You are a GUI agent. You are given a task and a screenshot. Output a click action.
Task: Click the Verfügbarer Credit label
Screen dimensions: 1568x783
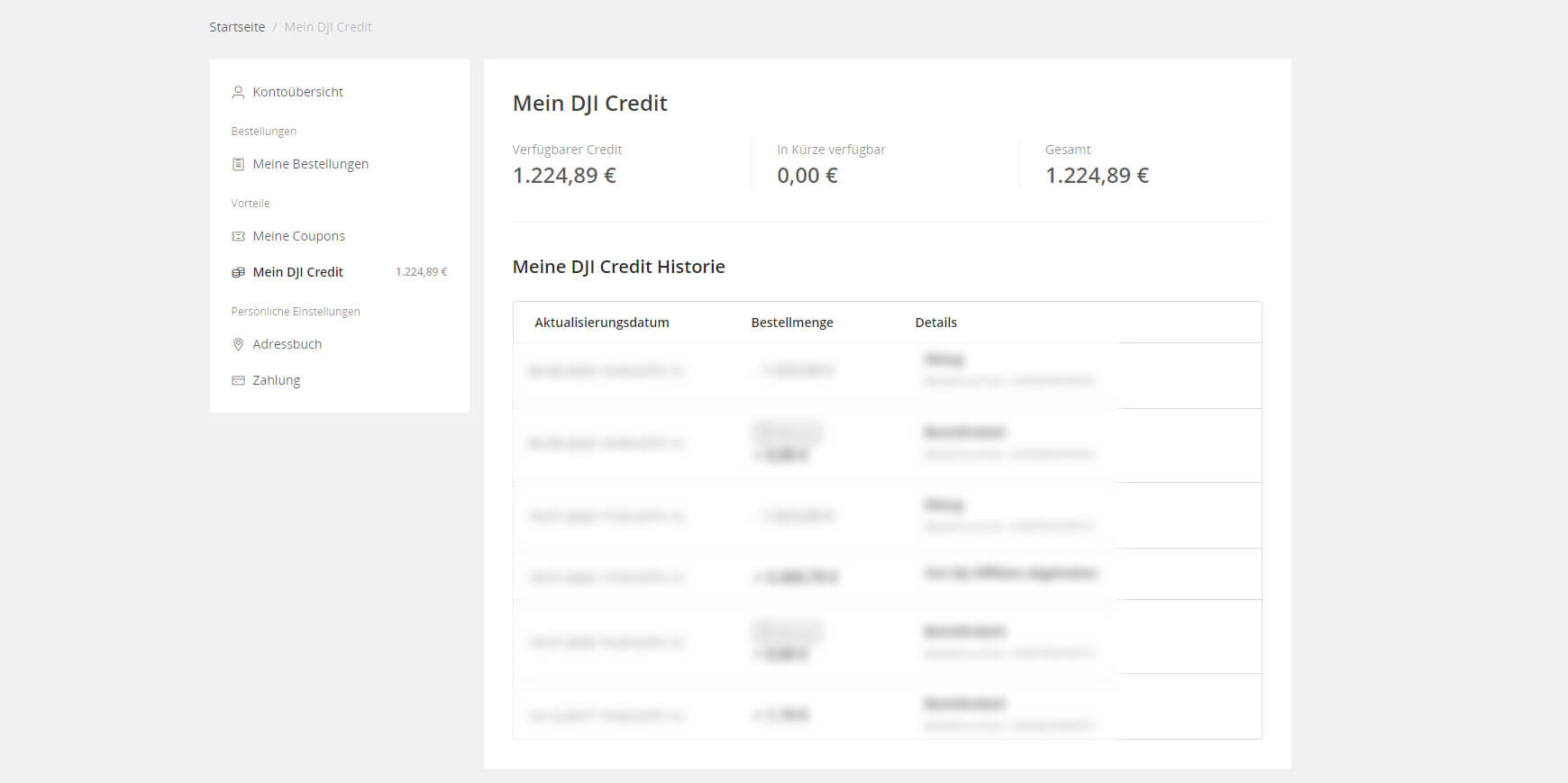coord(567,150)
